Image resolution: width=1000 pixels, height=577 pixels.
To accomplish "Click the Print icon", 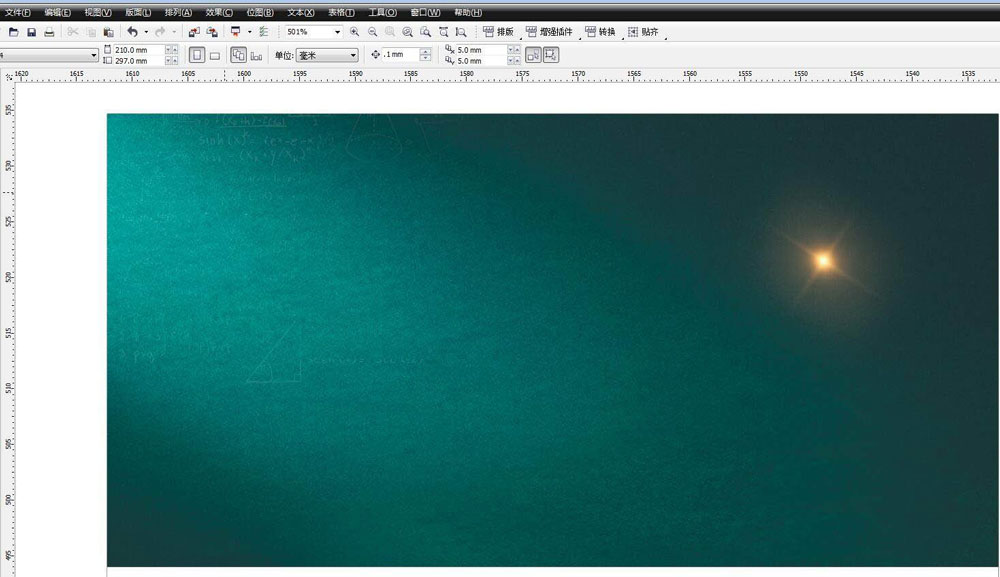I will [49, 32].
